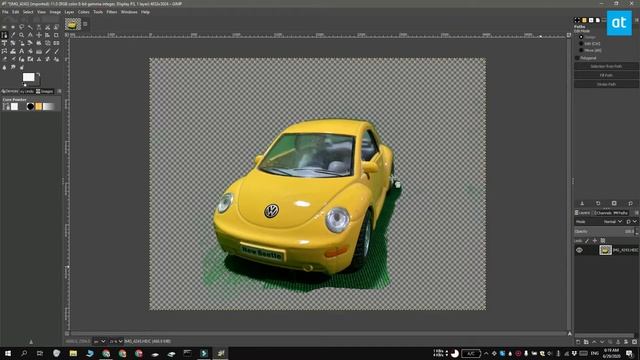This screenshot has width=640, height=360.
Task: Reset colors to black and white
Action: [25, 84]
